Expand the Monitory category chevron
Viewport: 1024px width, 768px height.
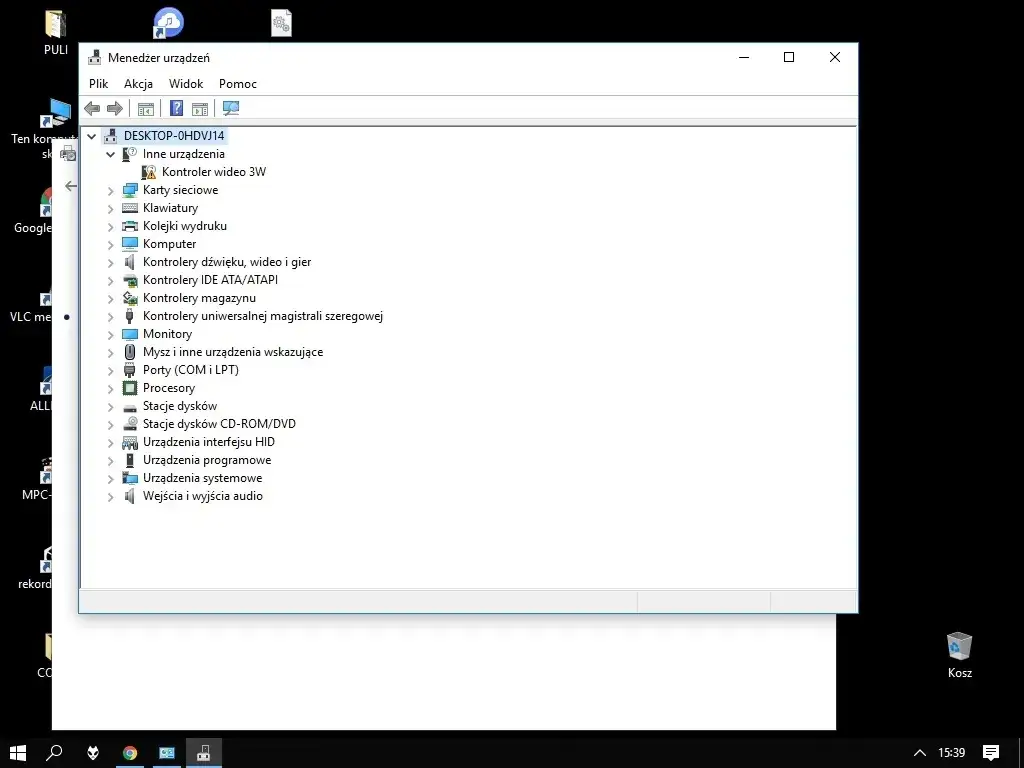click(110, 334)
